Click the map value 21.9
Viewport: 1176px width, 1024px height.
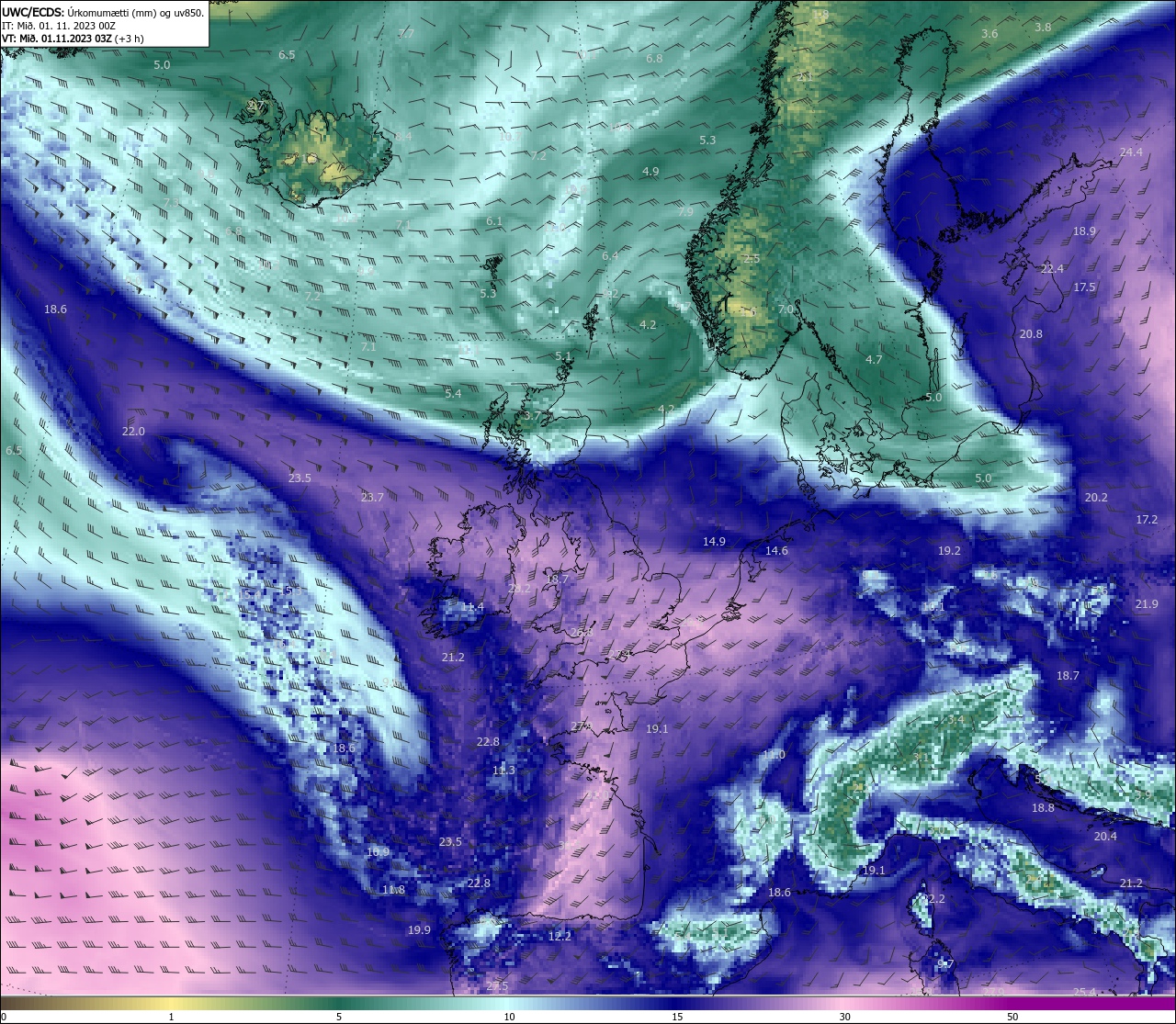(1146, 604)
